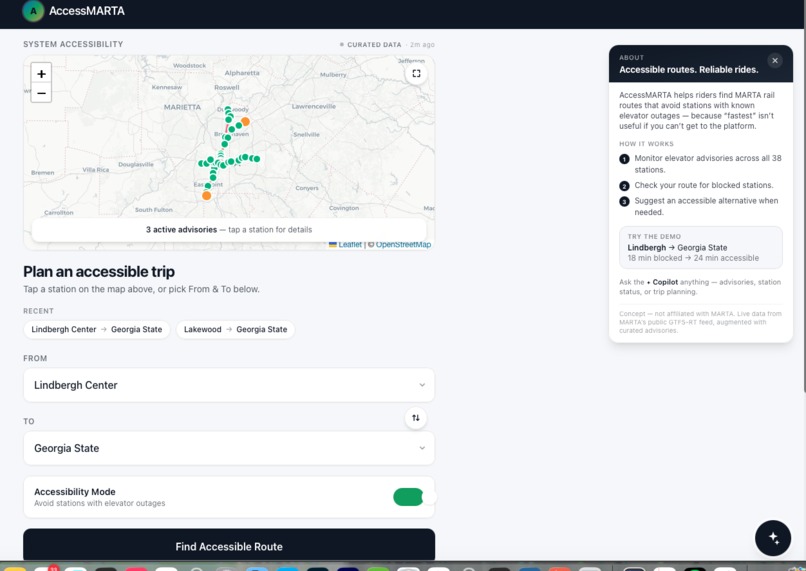This screenshot has height=571, width=806.
Task: Click the green station dot at the east end of the line
Action: (x=257, y=159)
